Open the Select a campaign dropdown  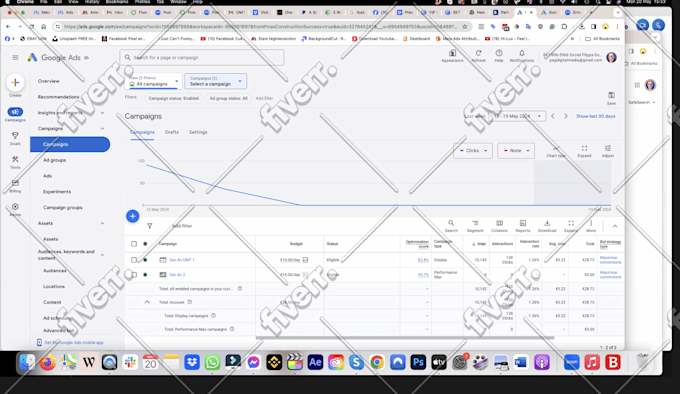coord(216,81)
